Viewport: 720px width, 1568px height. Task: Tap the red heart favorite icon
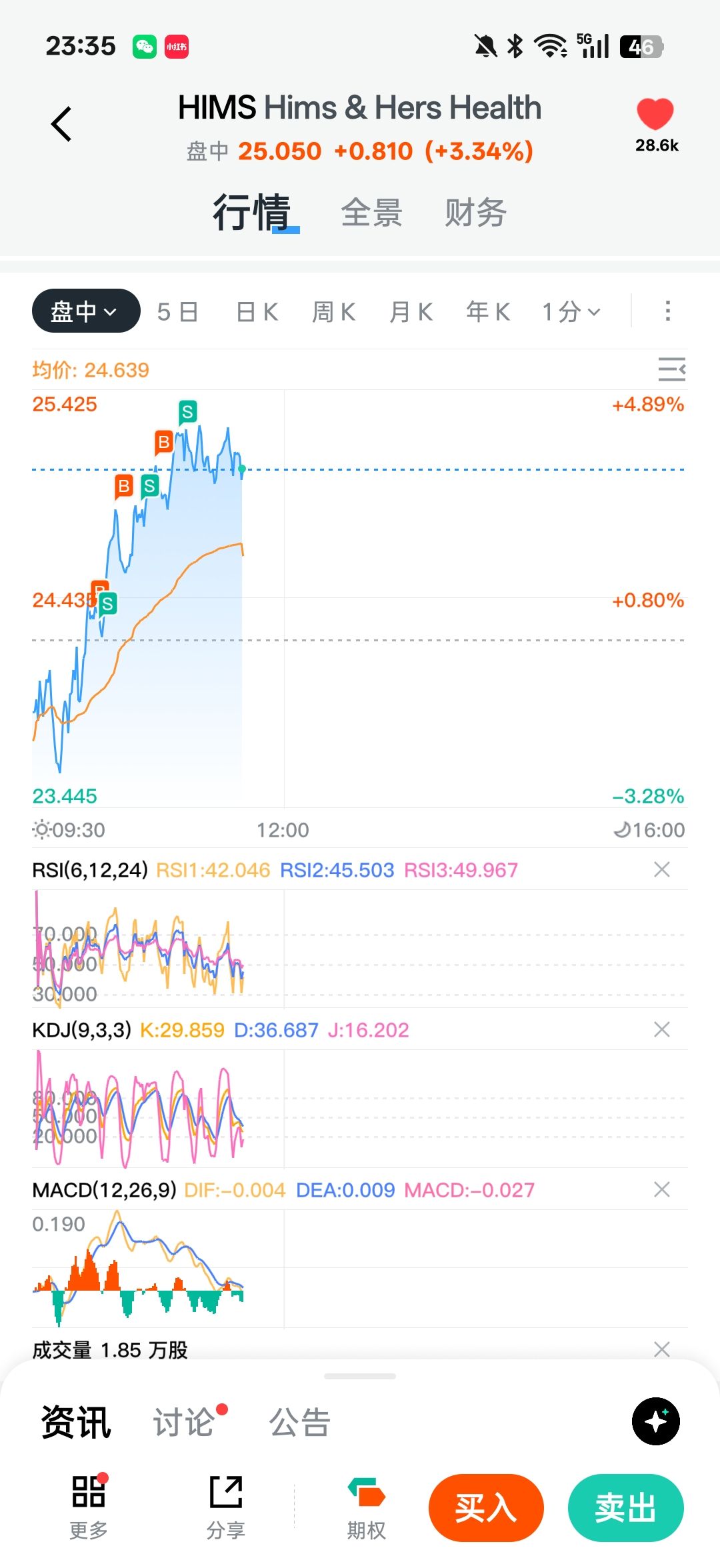coord(655,113)
